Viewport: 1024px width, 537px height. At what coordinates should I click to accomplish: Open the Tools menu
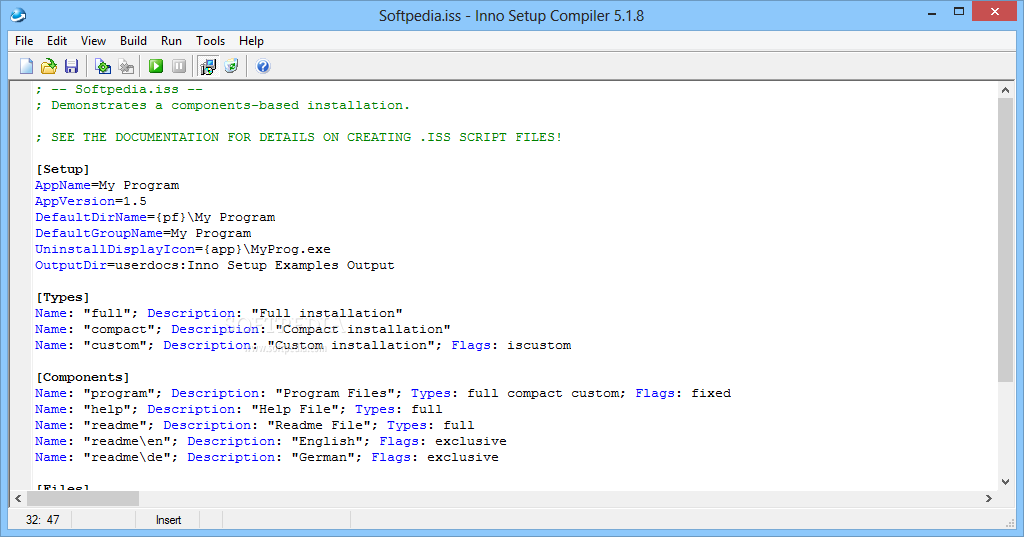[210, 41]
